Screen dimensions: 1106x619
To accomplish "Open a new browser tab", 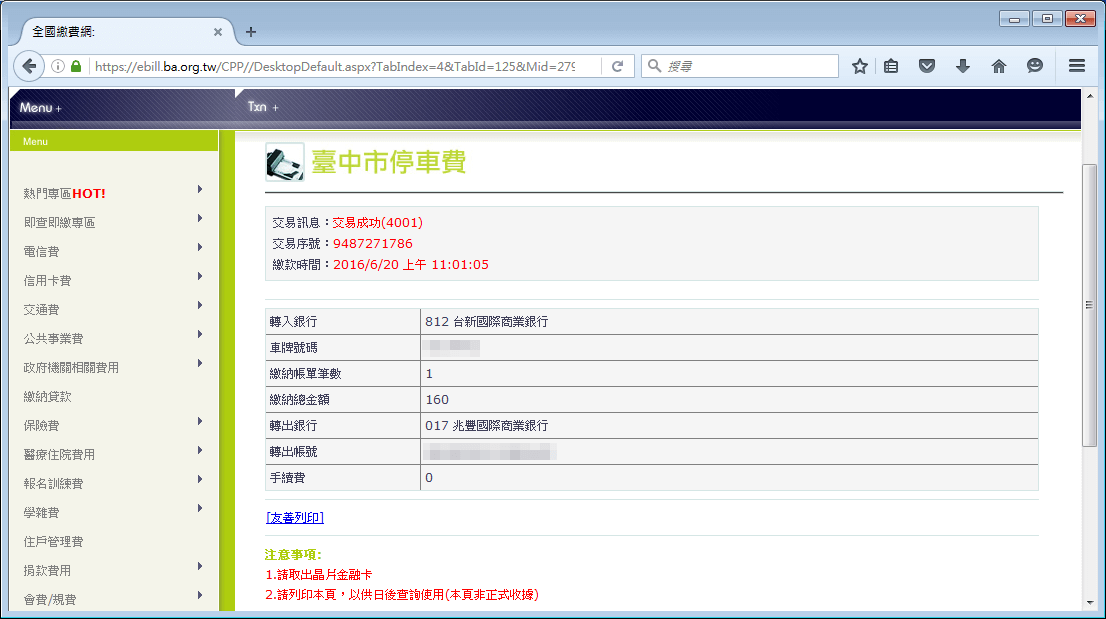I will click(249, 30).
